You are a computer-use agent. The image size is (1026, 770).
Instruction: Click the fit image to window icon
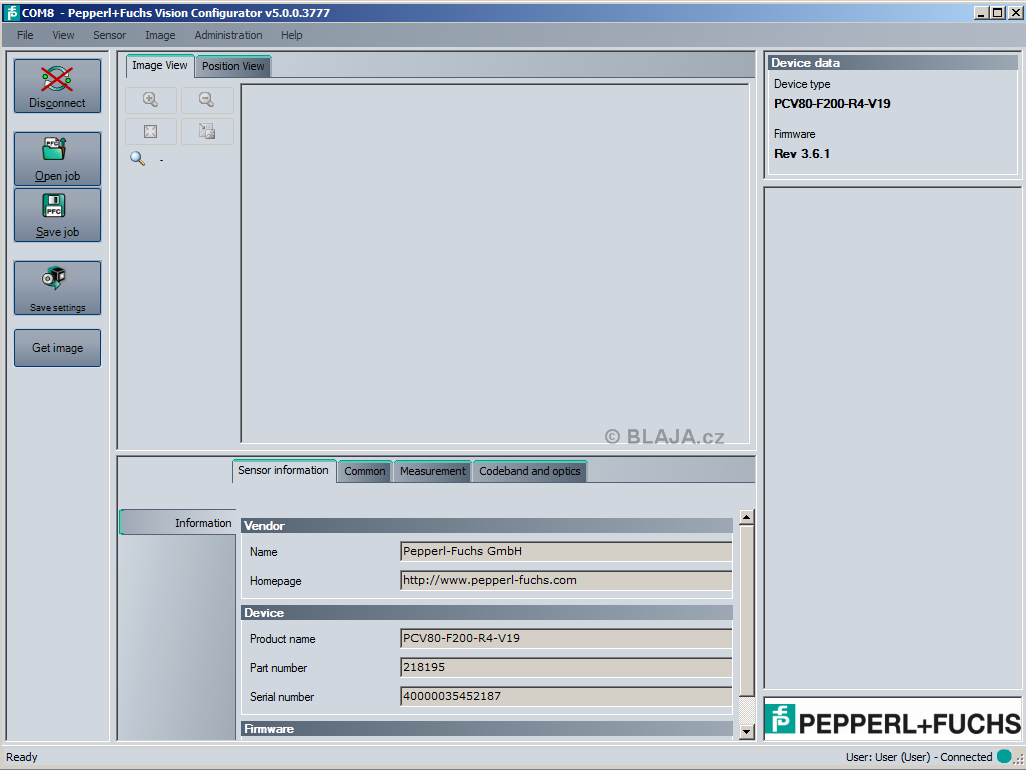[150, 131]
